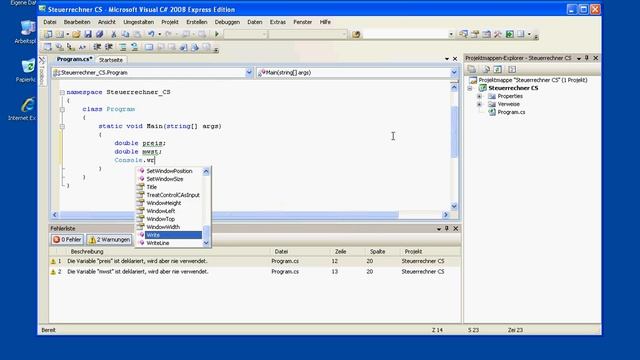Toggle the 2 Warnungen filter button
This screenshot has height=360, width=640.
(109, 240)
